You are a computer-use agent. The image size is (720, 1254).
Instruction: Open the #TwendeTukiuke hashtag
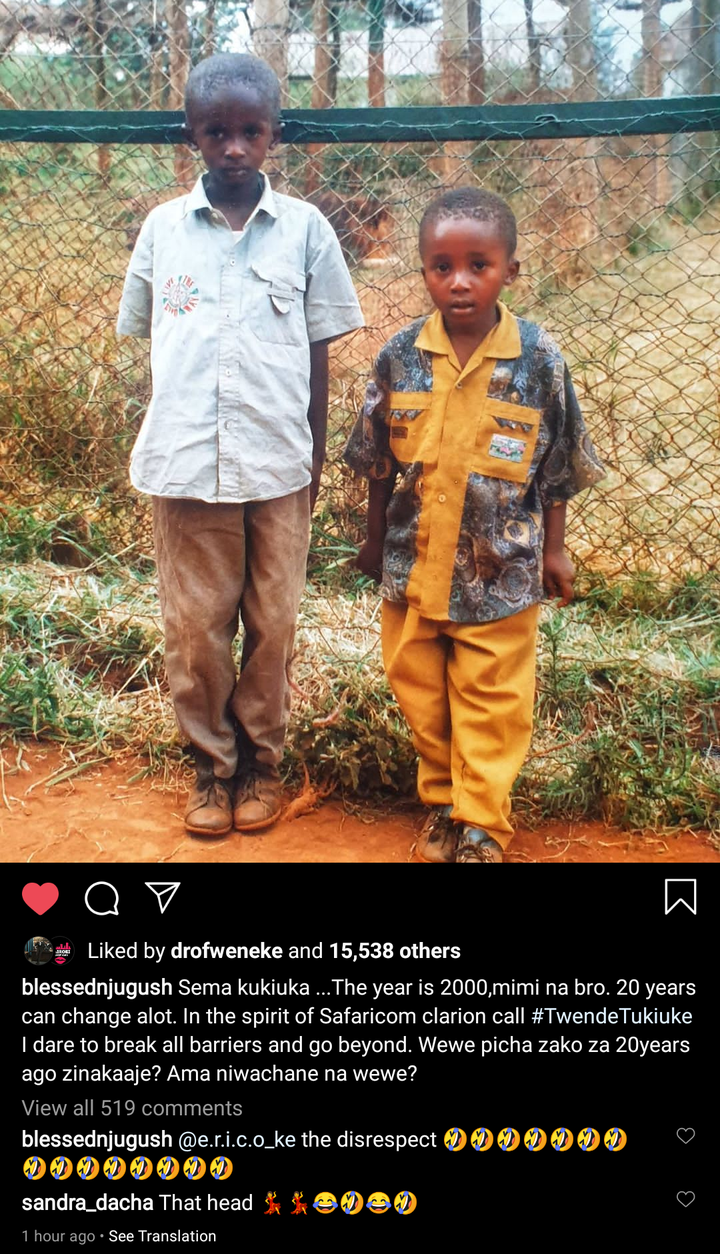pyautogui.click(x=607, y=1017)
